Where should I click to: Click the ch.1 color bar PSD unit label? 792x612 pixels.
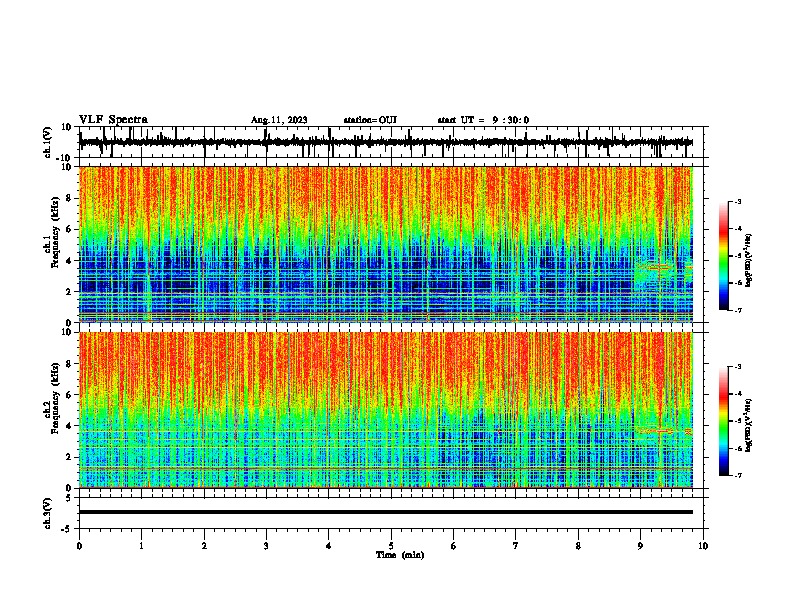[x=748, y=260]
